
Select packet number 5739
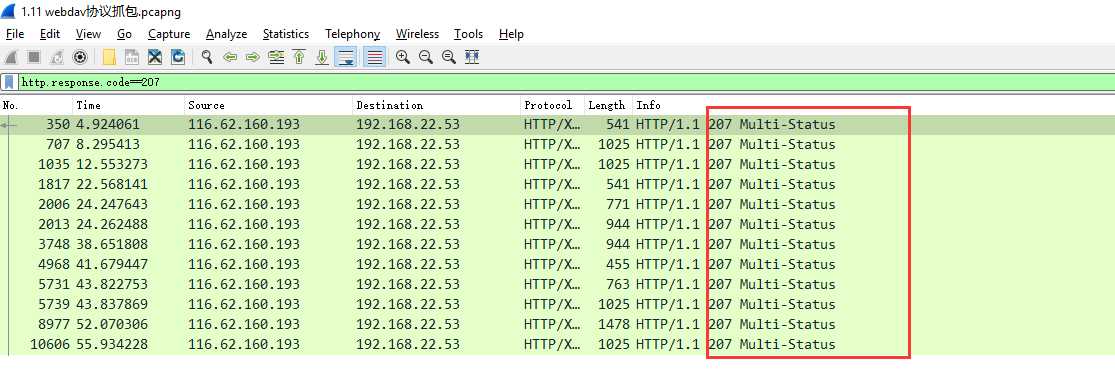pos(558,304)
